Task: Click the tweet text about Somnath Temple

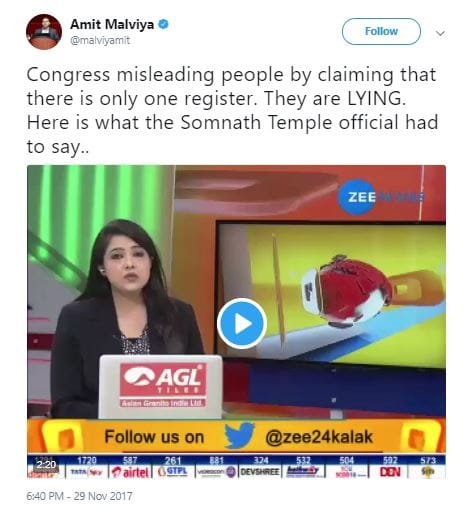Action: [232, 110]
